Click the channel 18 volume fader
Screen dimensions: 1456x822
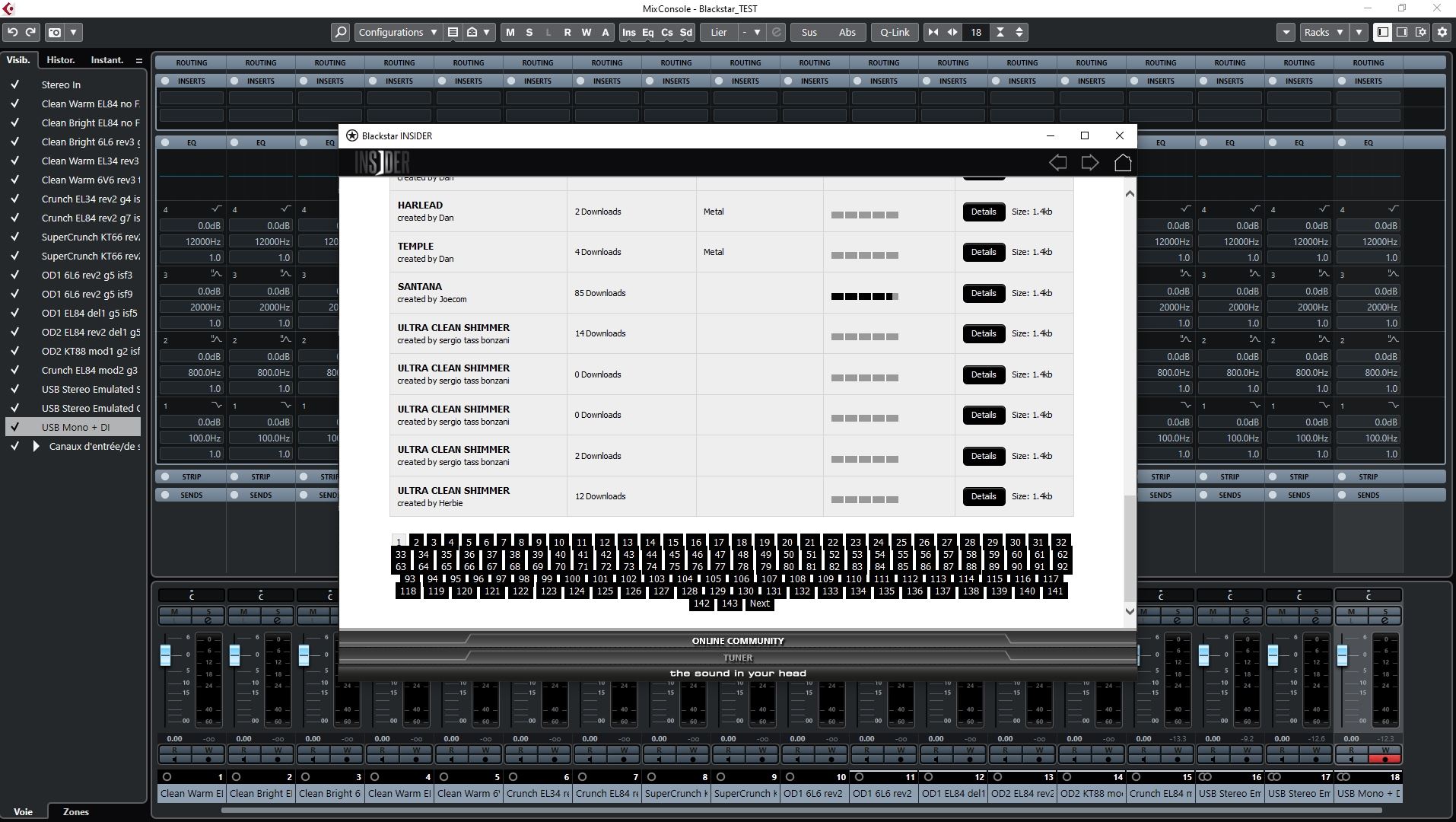pos(1342,655)
